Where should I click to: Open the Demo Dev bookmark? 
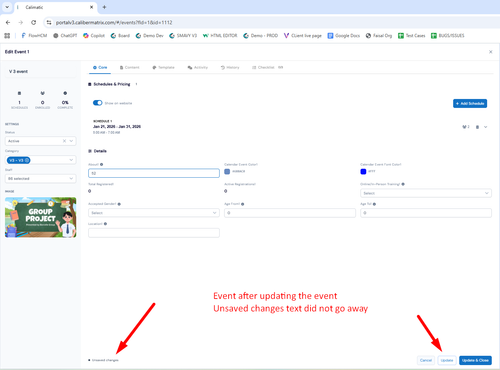(x=149, y=35)
